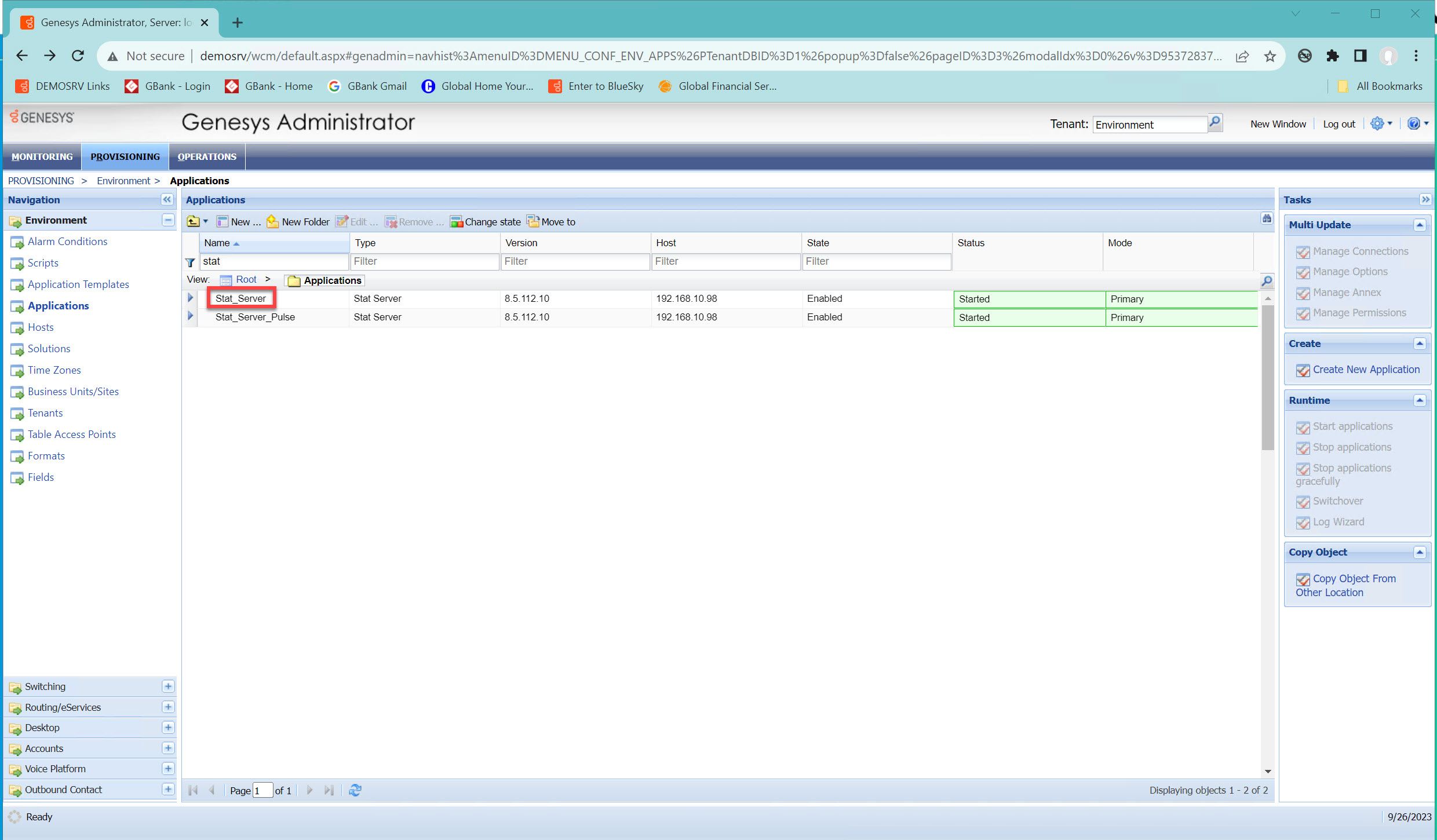Open Alarm Conditions in navigation
The width and height of the screenshot is (1437, 840).
tap(67, 242)
